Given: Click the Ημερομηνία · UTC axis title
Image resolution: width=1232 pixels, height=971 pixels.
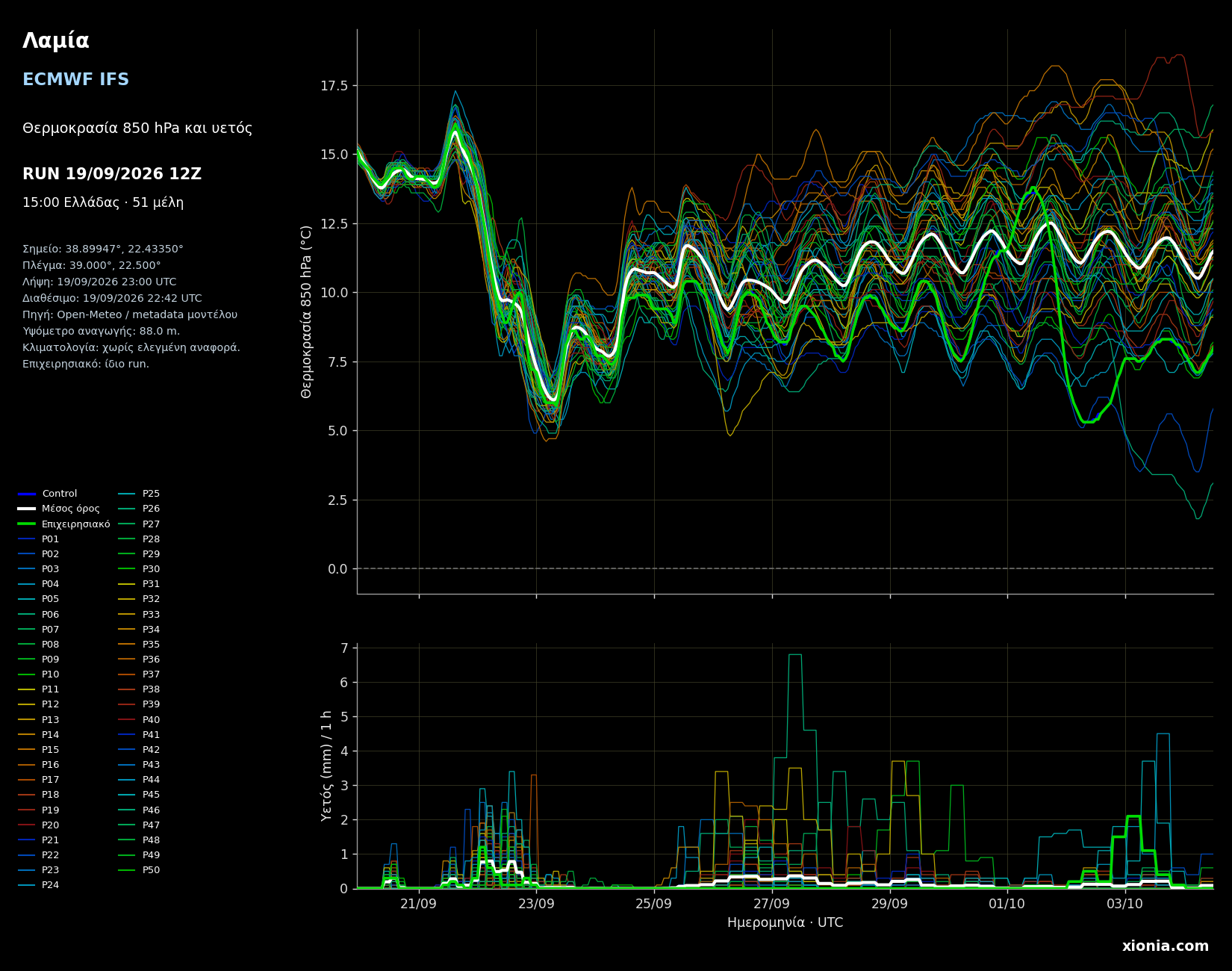Looking at the screenshot, I should coord(785,923).
